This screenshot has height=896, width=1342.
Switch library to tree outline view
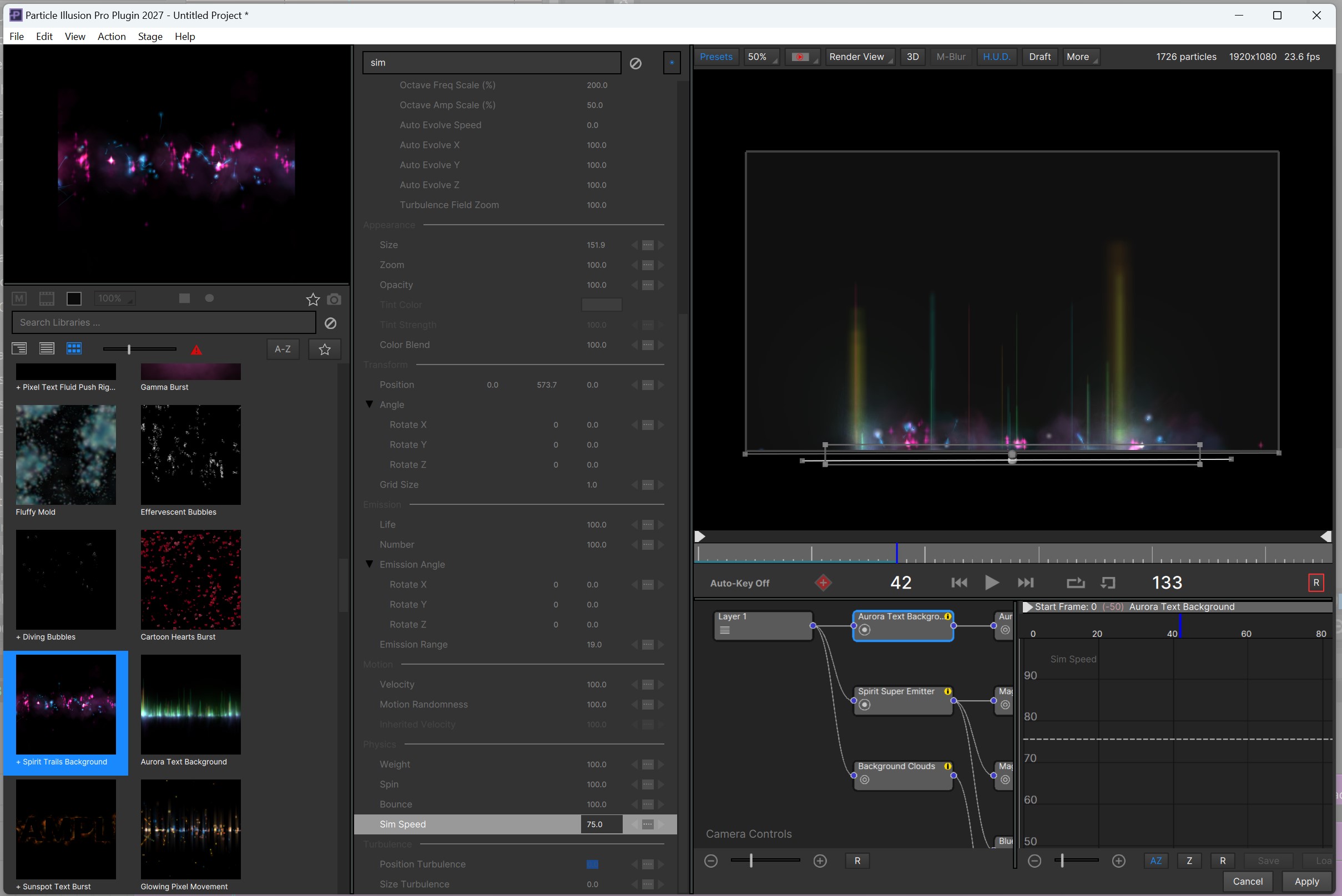(19, 348)
